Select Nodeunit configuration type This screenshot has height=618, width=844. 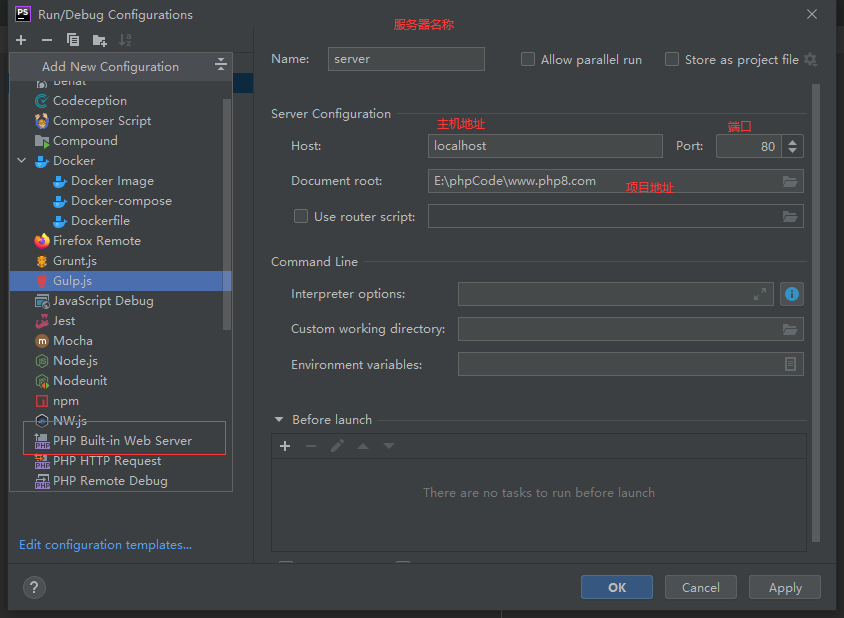[121, 381]
